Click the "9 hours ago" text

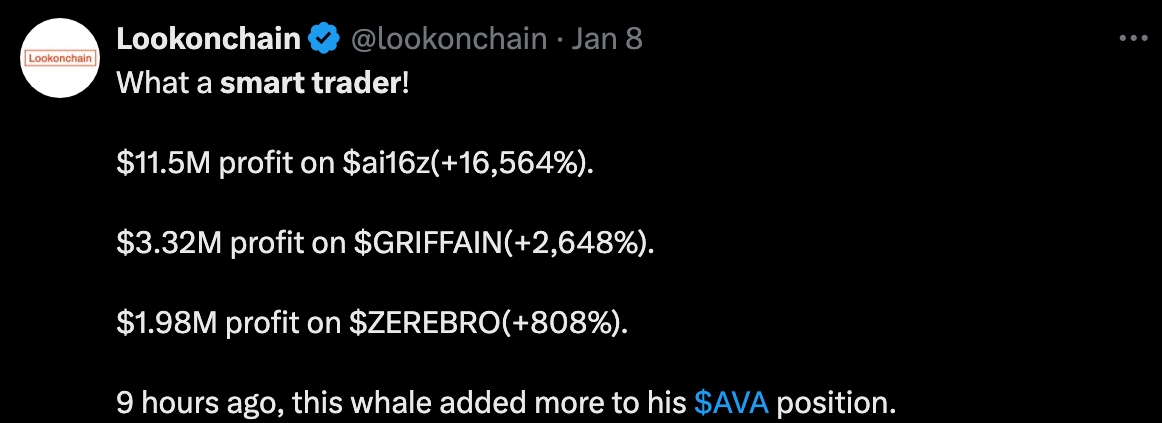coord(187,404)
